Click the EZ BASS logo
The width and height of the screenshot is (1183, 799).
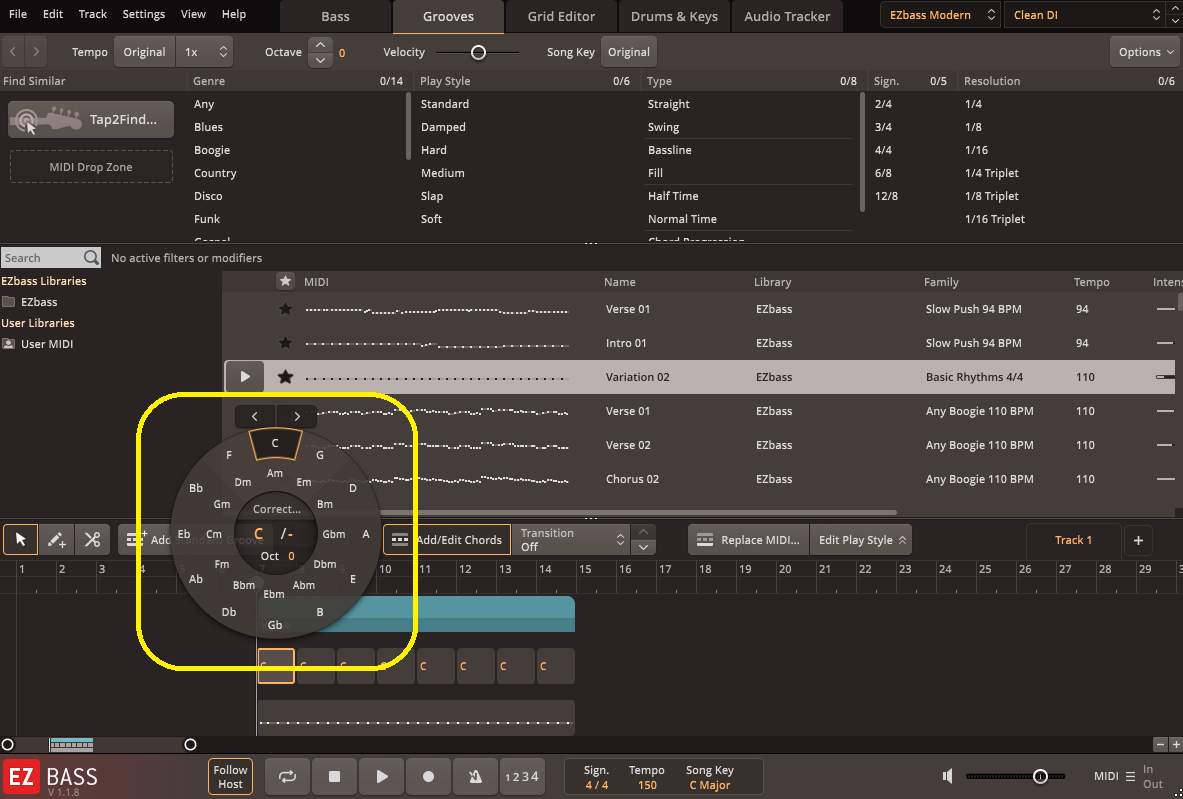(51, 777)
